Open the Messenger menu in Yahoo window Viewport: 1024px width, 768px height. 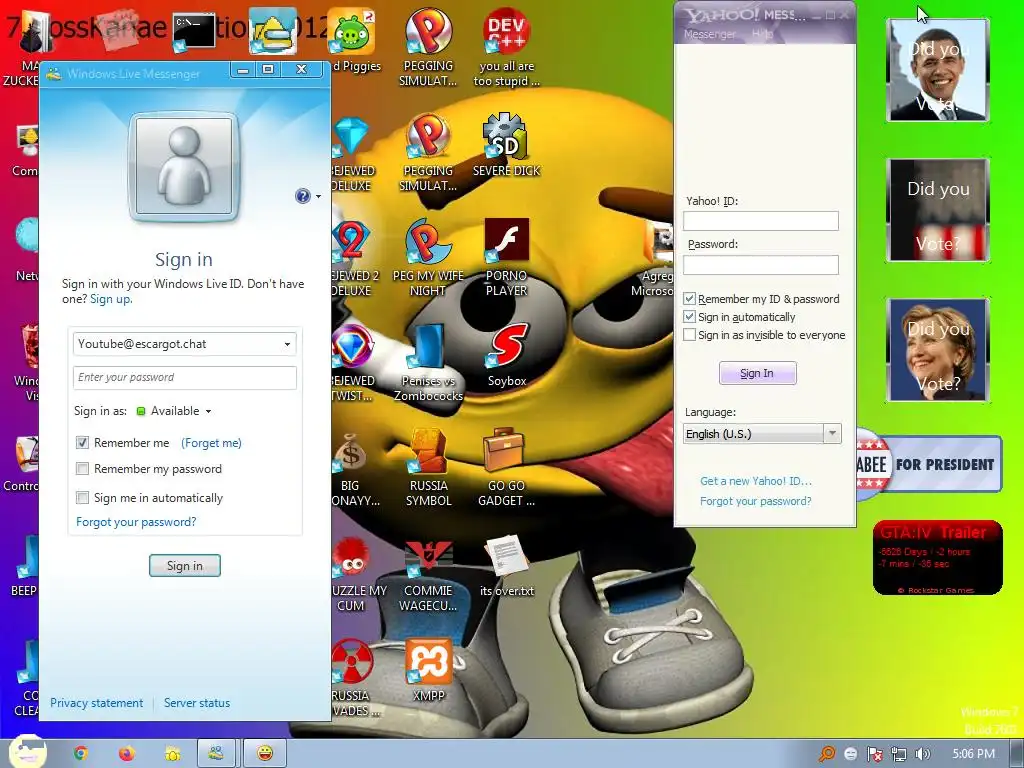point(709,34)
